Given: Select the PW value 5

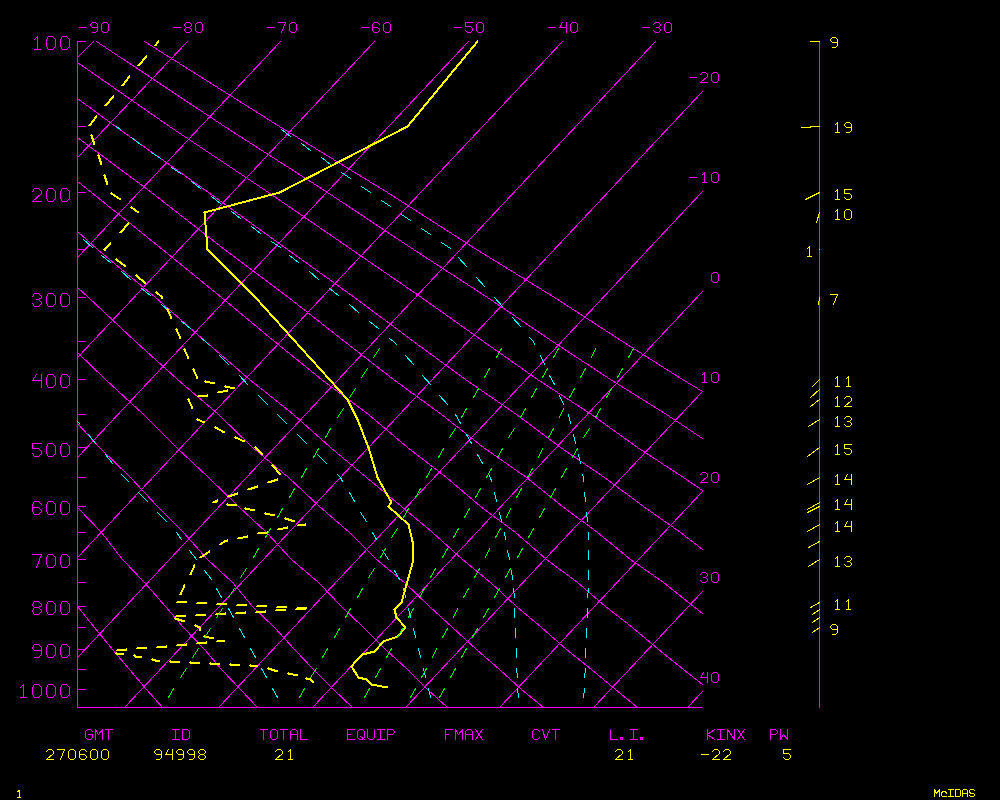Looking at the screenshot, I should coord(787,755).
